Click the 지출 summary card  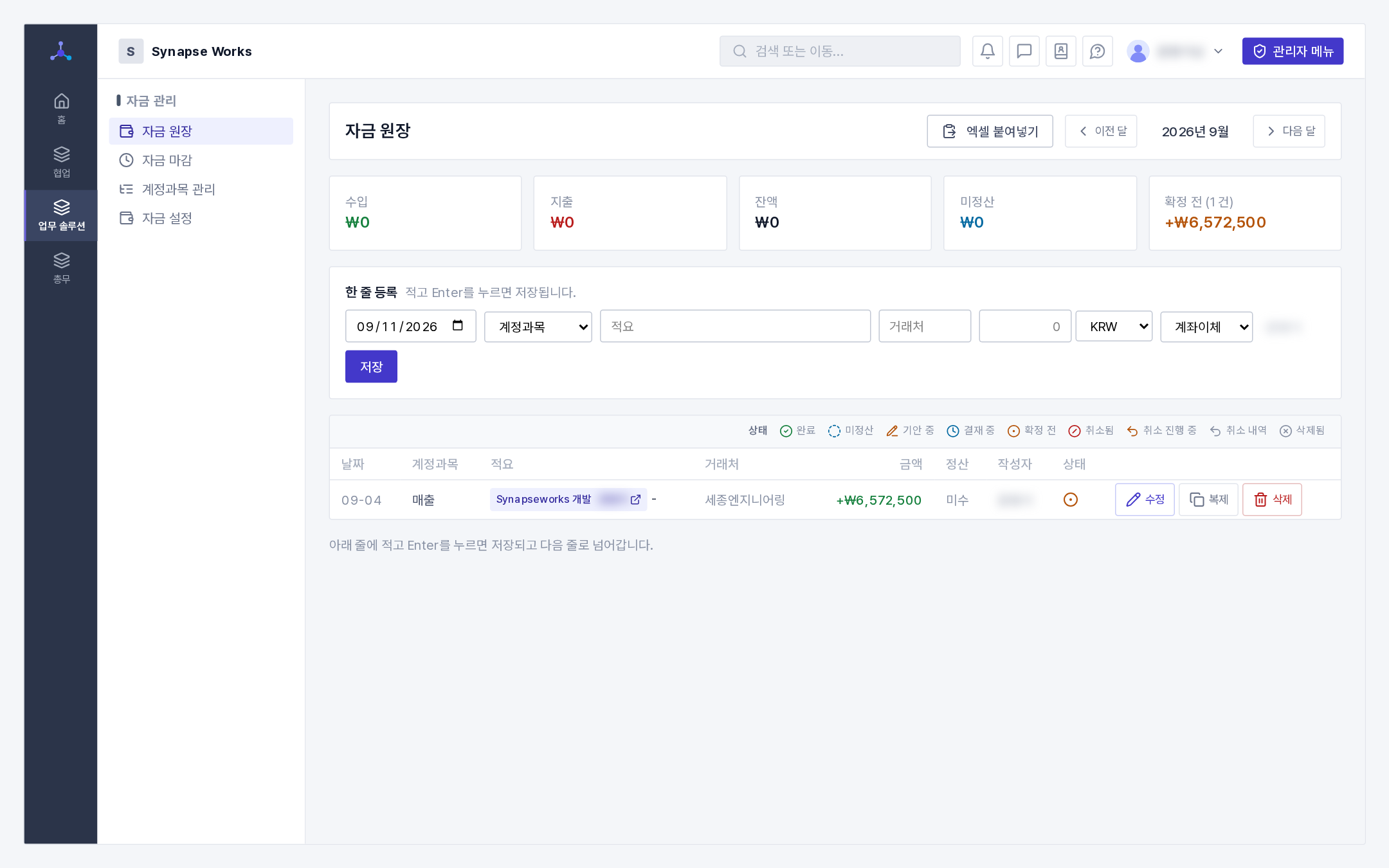pyautogui.click(x=630, y=213)
